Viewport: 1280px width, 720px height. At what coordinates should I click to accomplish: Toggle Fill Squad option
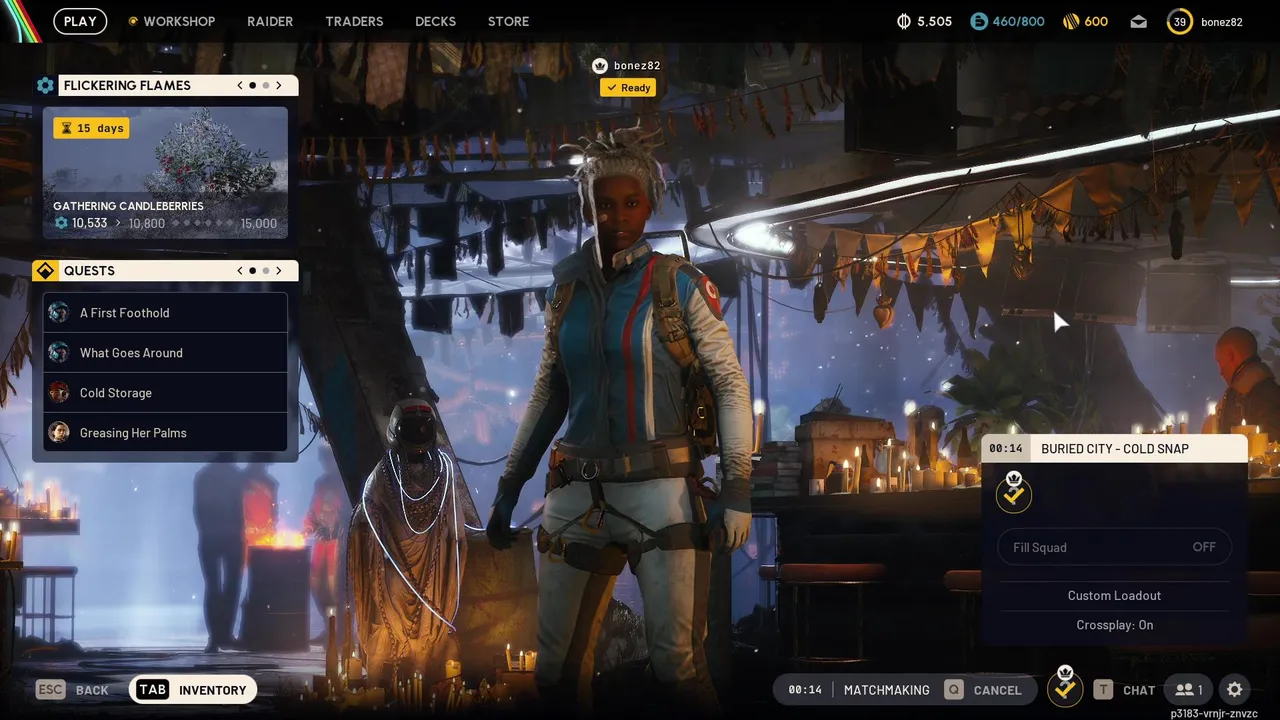(1115, 547)
